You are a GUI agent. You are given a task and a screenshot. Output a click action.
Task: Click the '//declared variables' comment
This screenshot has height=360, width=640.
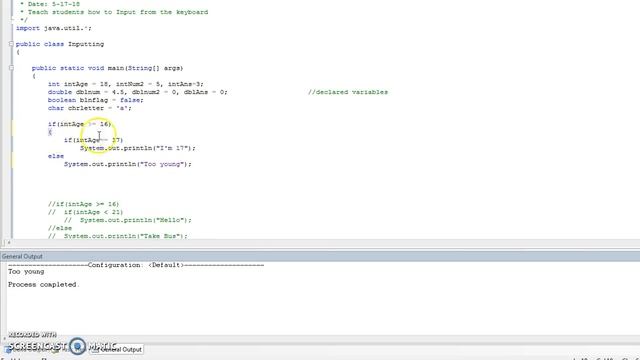[x=348, y=92]
